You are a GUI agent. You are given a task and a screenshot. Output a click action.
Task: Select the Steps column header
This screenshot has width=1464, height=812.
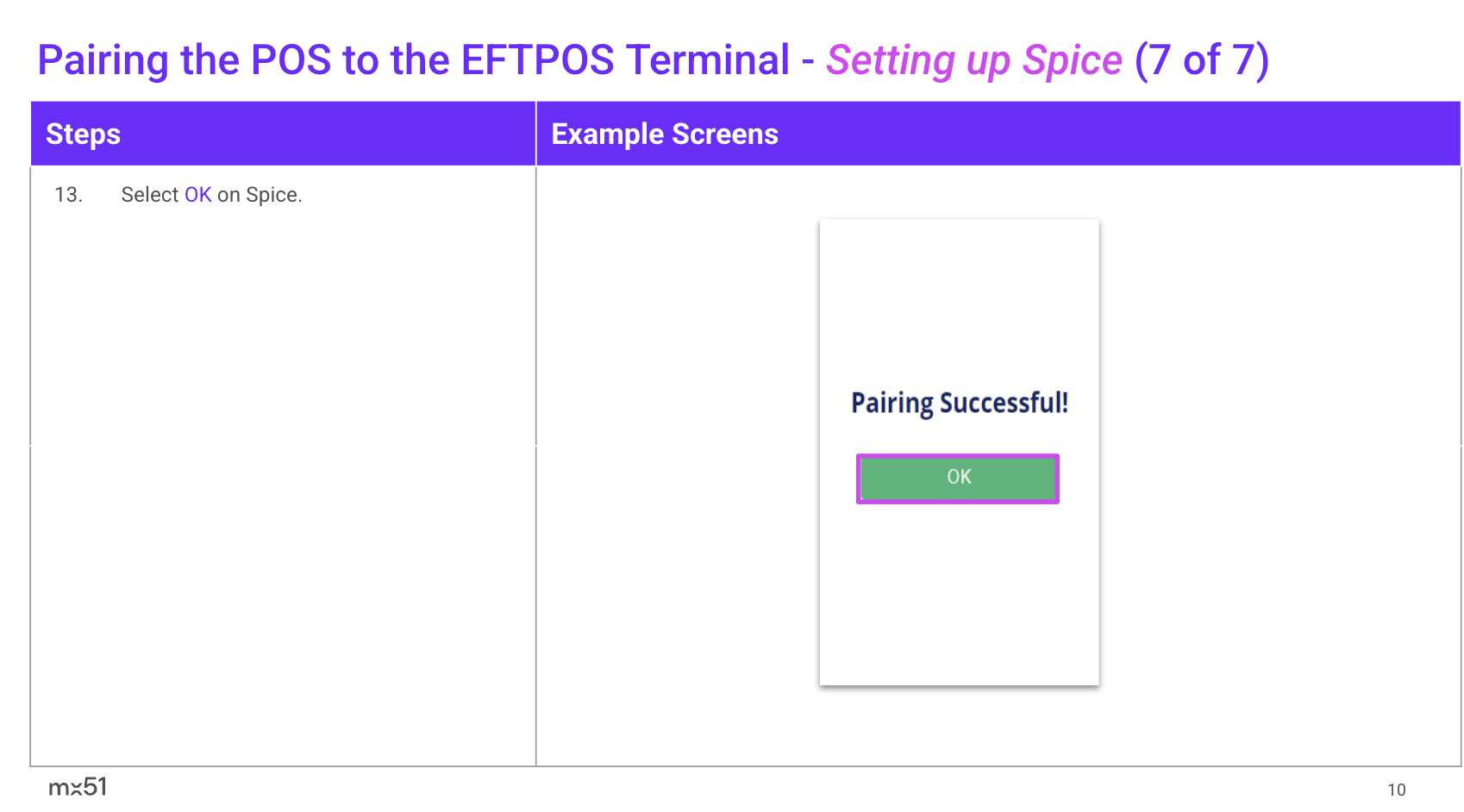(83, 134)
